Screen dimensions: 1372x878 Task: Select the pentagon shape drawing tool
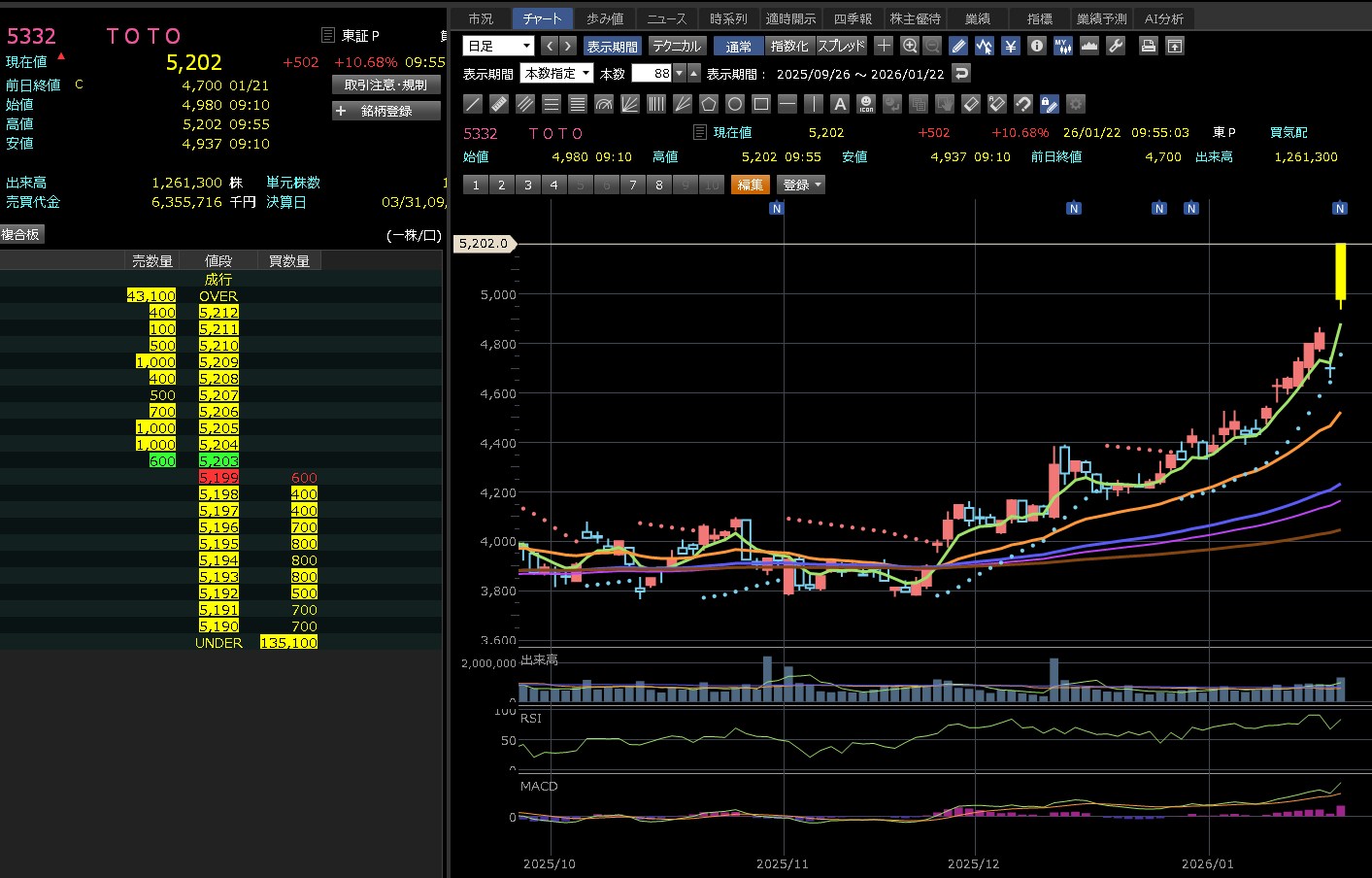click(x=709, y=104)
